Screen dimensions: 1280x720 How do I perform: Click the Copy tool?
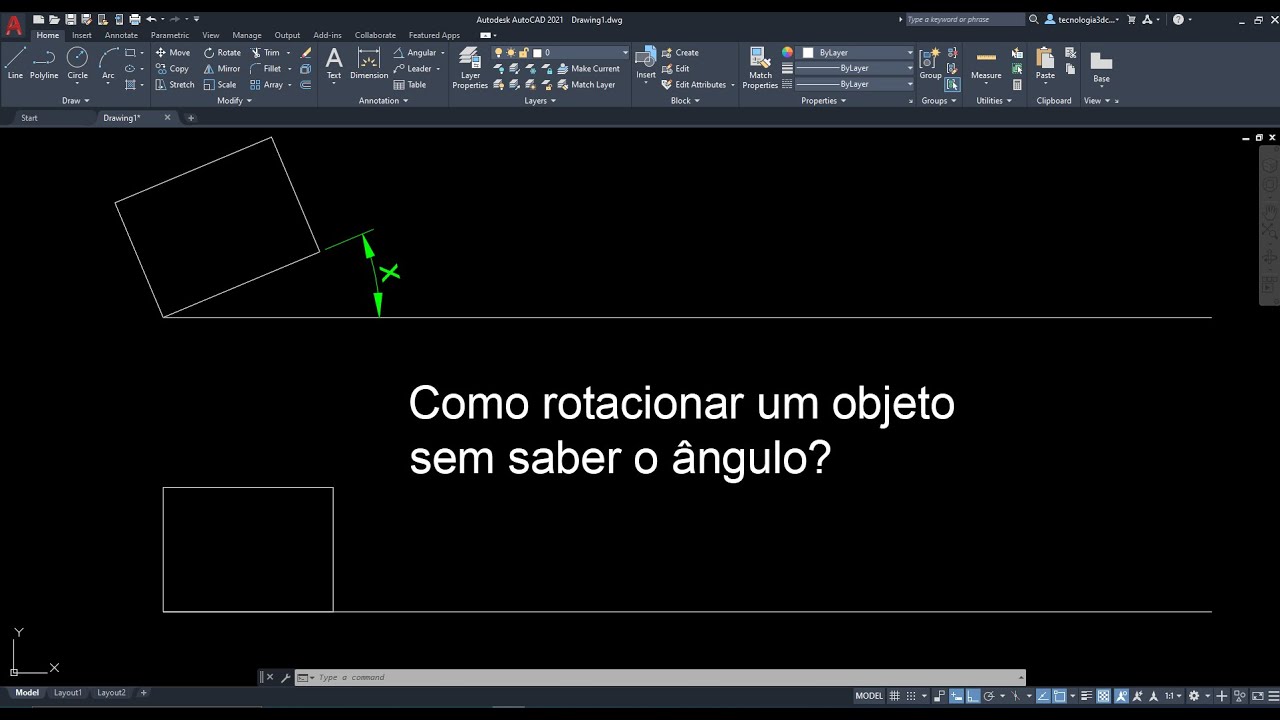coord(172,69)
